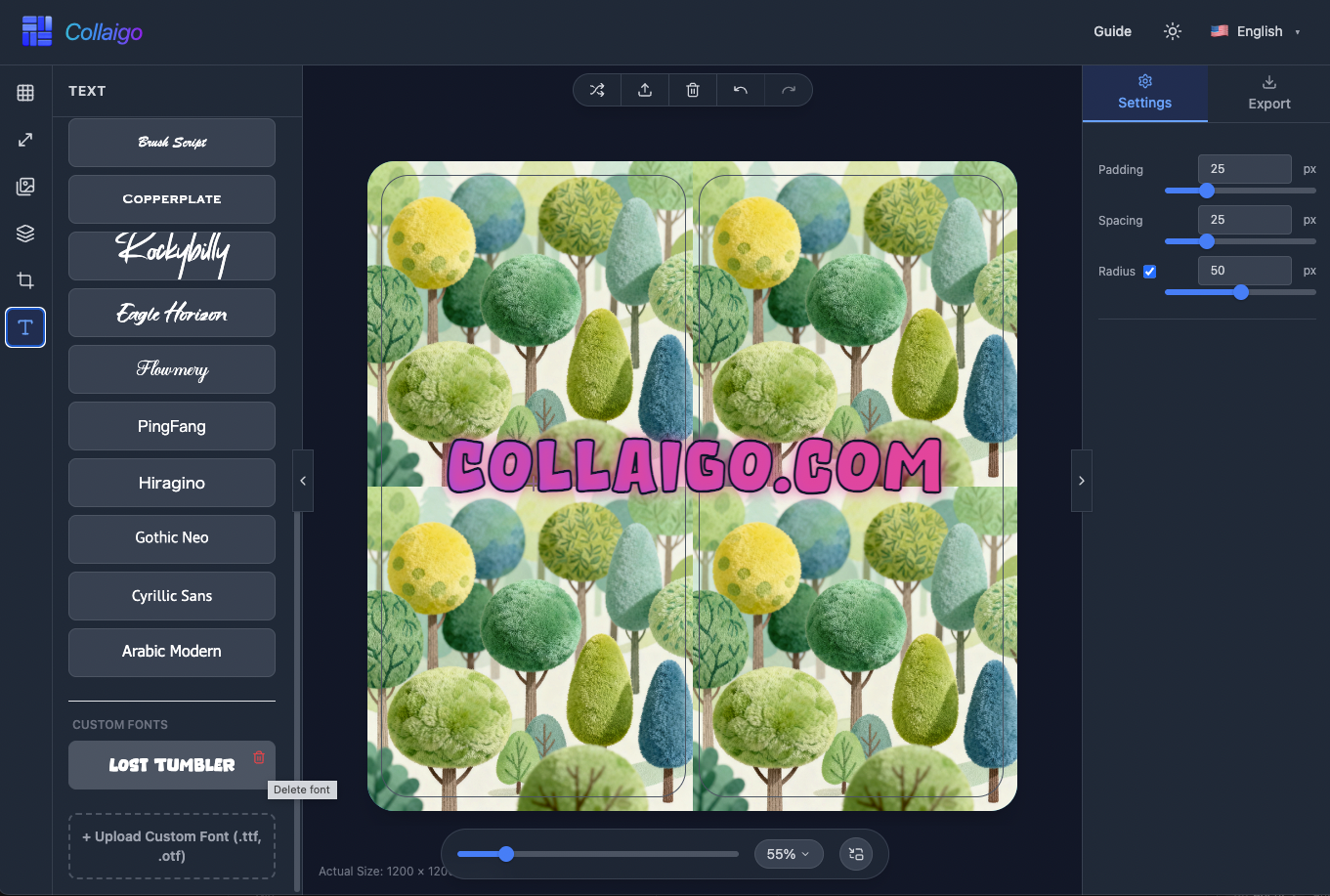Viewport: 1330px width, 896px height.
Task: Select the COLLAIGO.COM text on canvas
Action: pos(694,465)
